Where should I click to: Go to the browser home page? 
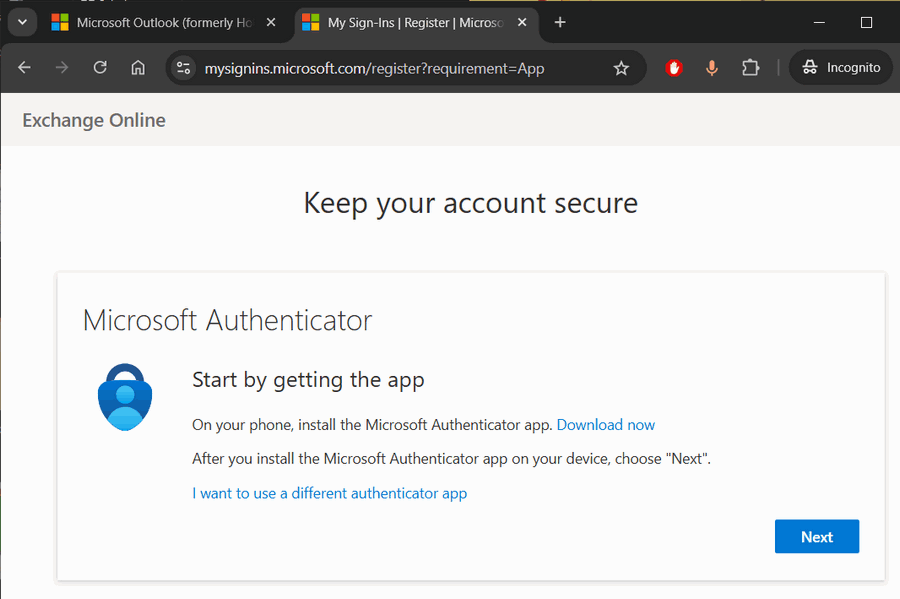[138, 68]
